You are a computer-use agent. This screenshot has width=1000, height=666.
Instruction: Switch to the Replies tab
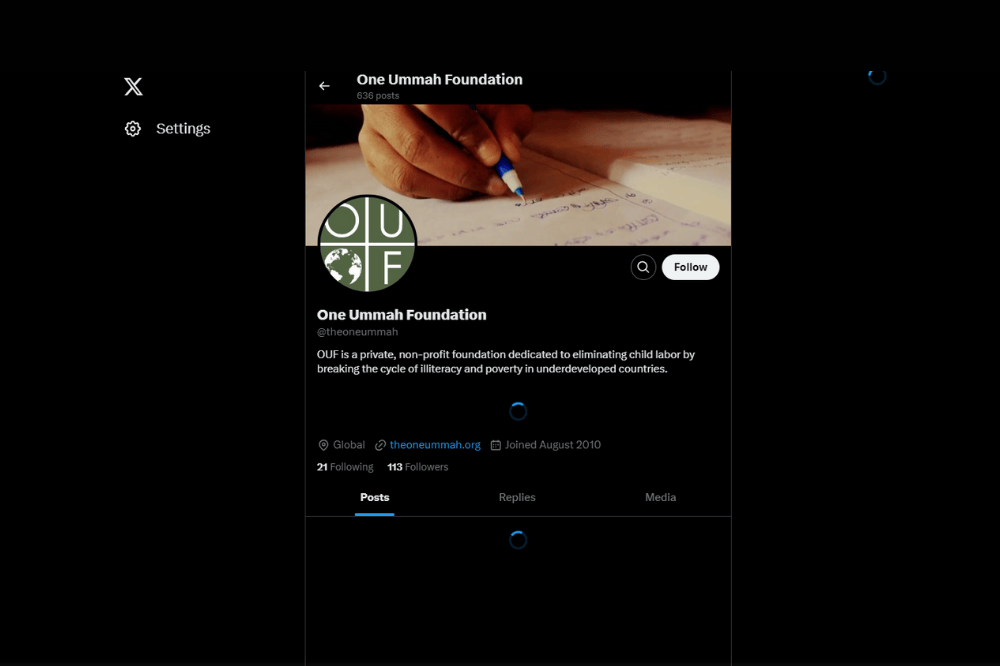point(517,497)
